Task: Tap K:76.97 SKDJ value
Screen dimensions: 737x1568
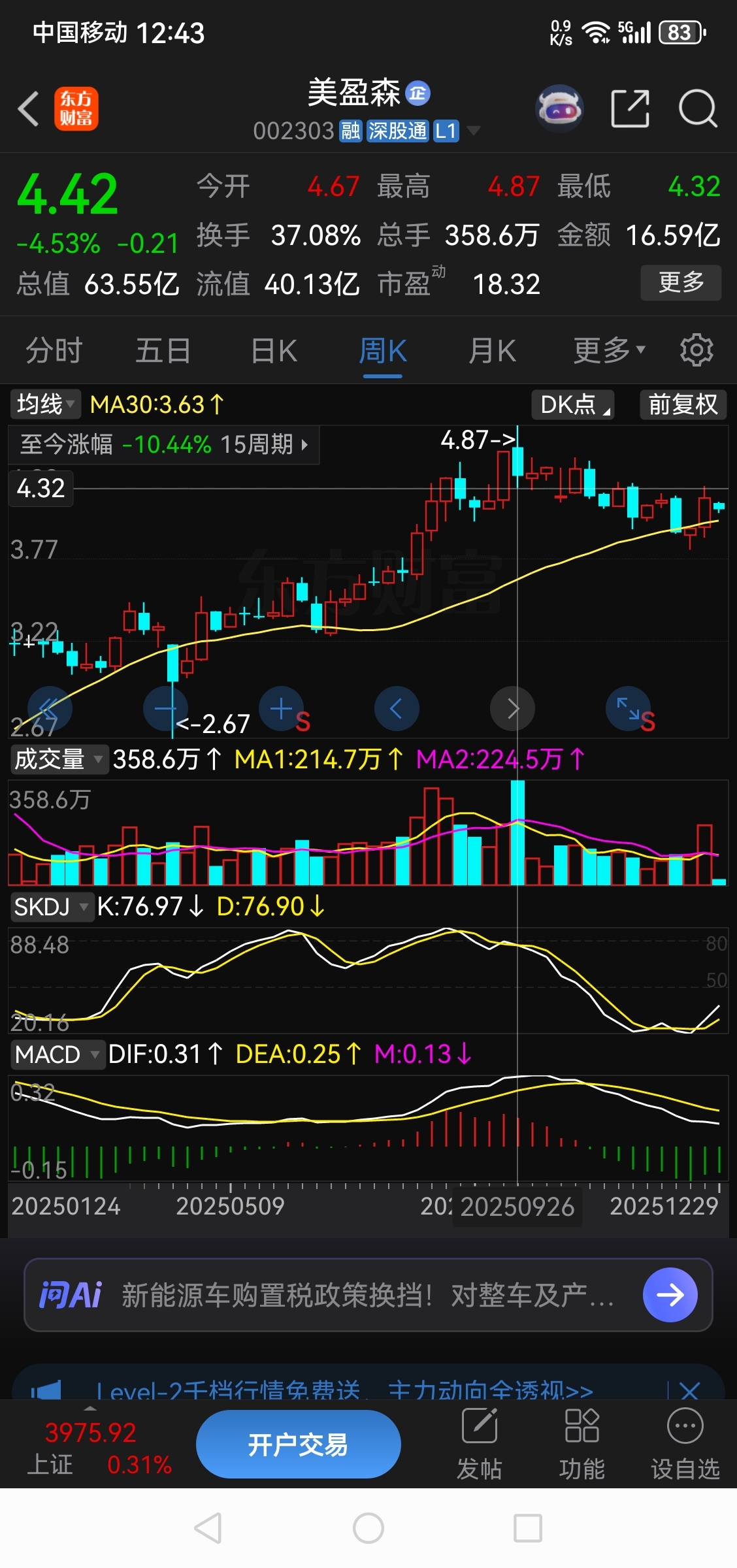Action: [x=150, y=906]
